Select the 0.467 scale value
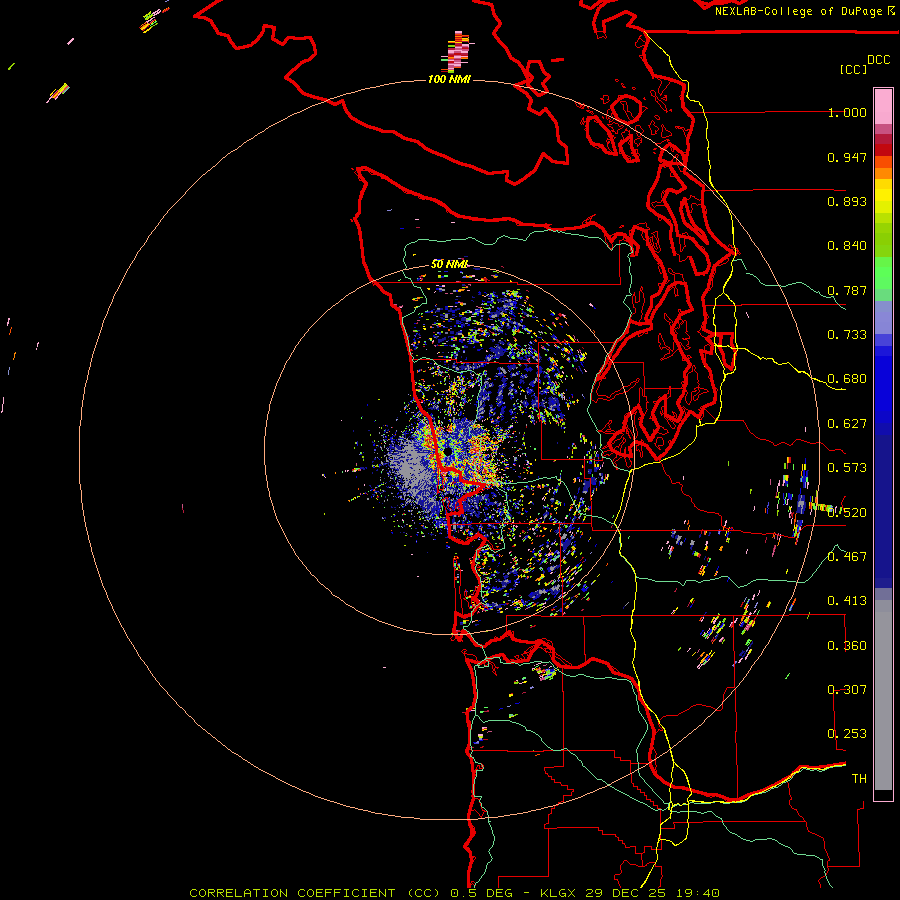Image resolution: width=900 pixels, height=900 pixels. (847, 557)
